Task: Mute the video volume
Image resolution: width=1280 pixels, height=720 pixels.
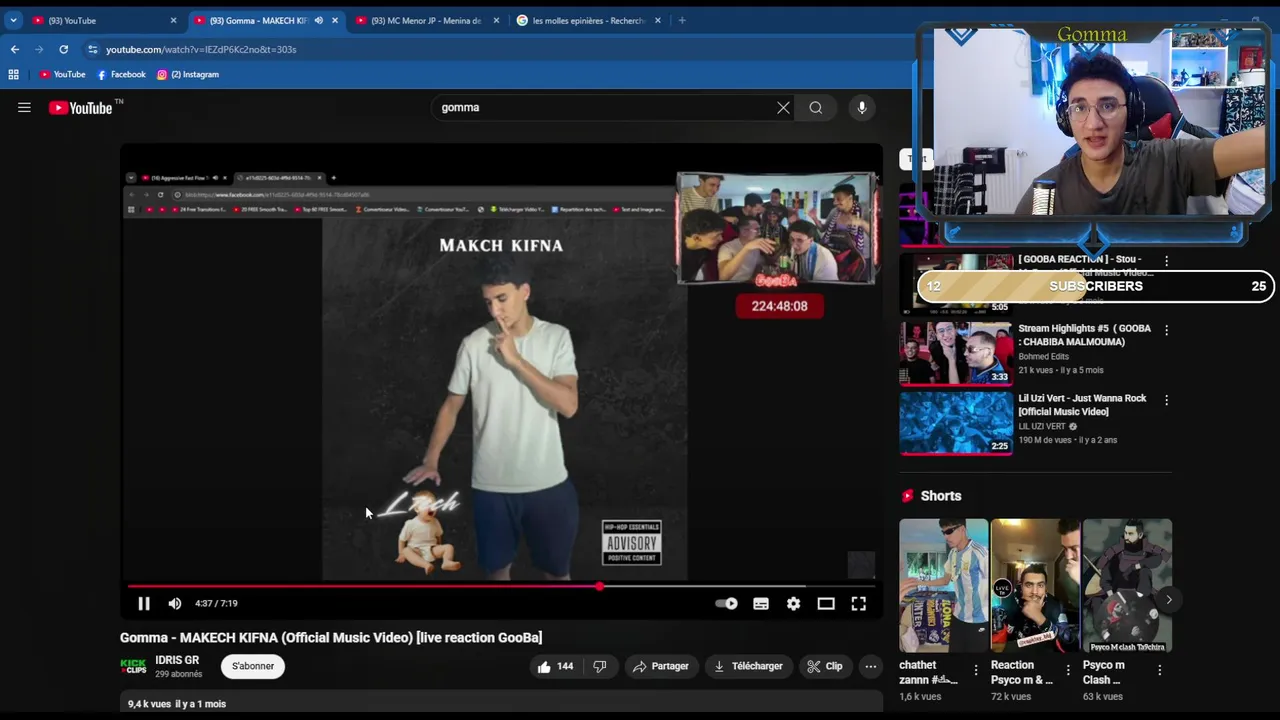Action: [175, 604]
